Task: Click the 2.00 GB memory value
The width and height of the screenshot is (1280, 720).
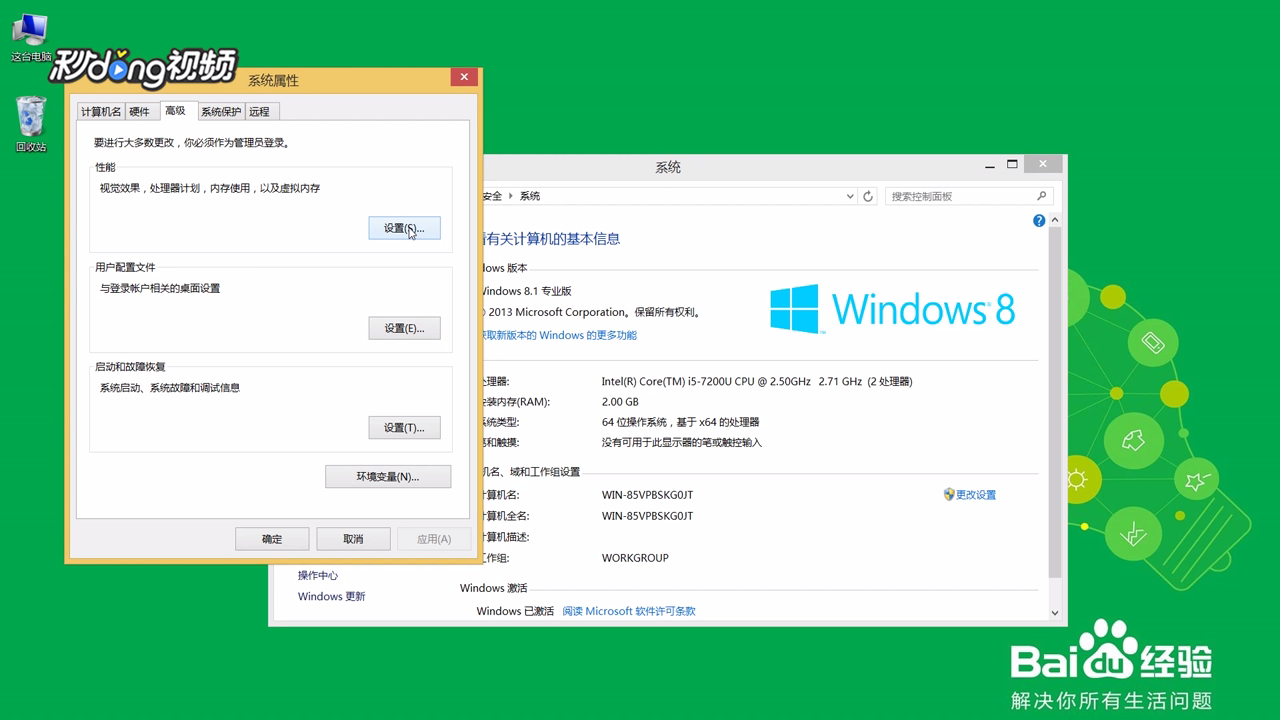Action: (620, 402)
